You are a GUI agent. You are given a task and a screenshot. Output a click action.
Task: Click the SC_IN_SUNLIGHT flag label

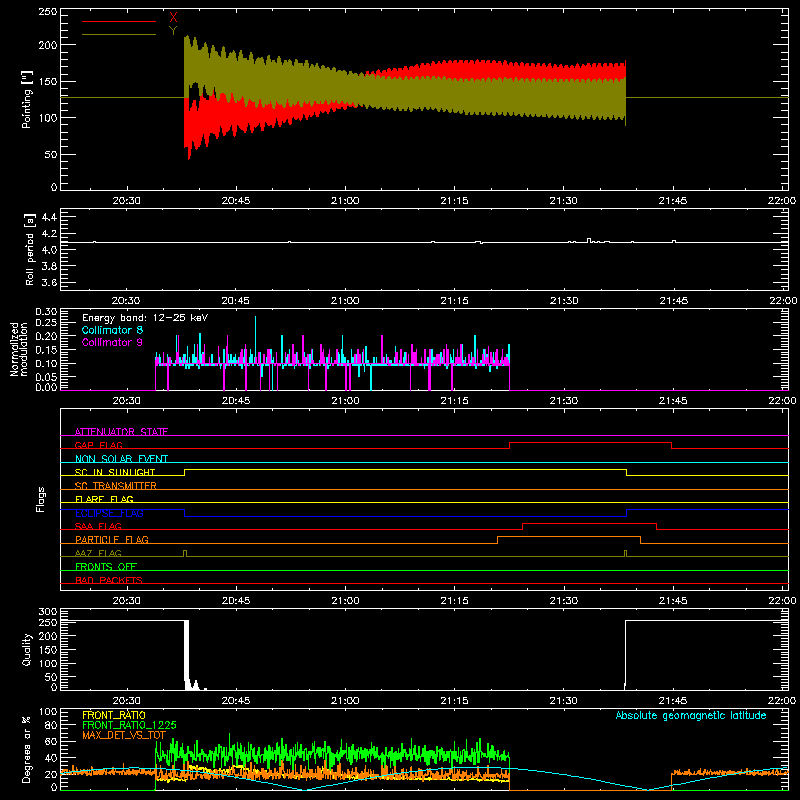point(115,472)
